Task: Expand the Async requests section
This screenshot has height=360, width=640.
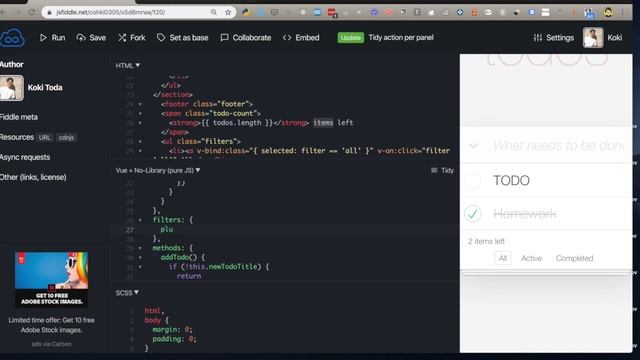Action: coord(25,157)
